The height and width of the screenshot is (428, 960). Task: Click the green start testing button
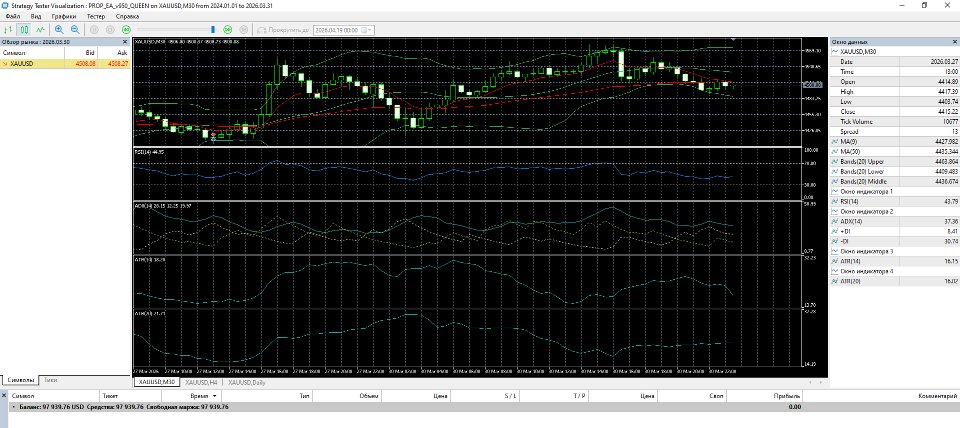(126, 29)
